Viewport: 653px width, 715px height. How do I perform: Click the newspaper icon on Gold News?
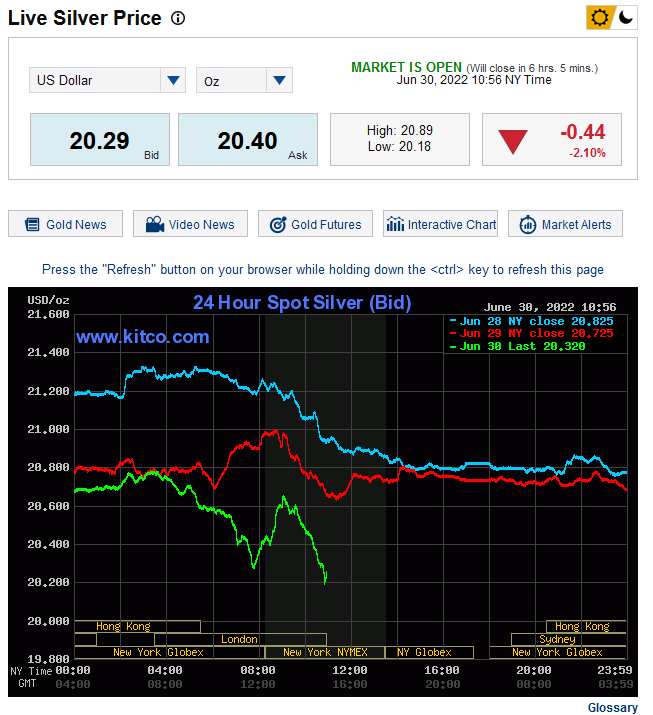[x=32, y=224]
